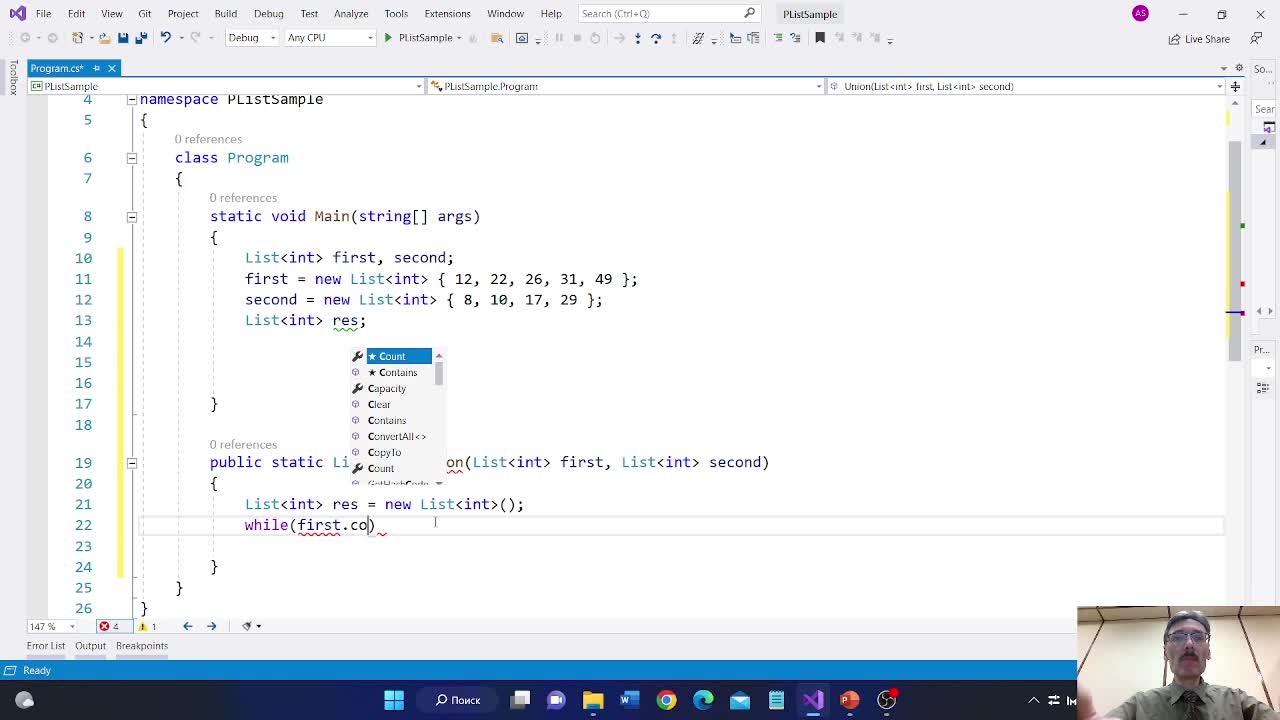Switch to the Error List tab
Screen dimensions: 1280x720
point(46,646)
